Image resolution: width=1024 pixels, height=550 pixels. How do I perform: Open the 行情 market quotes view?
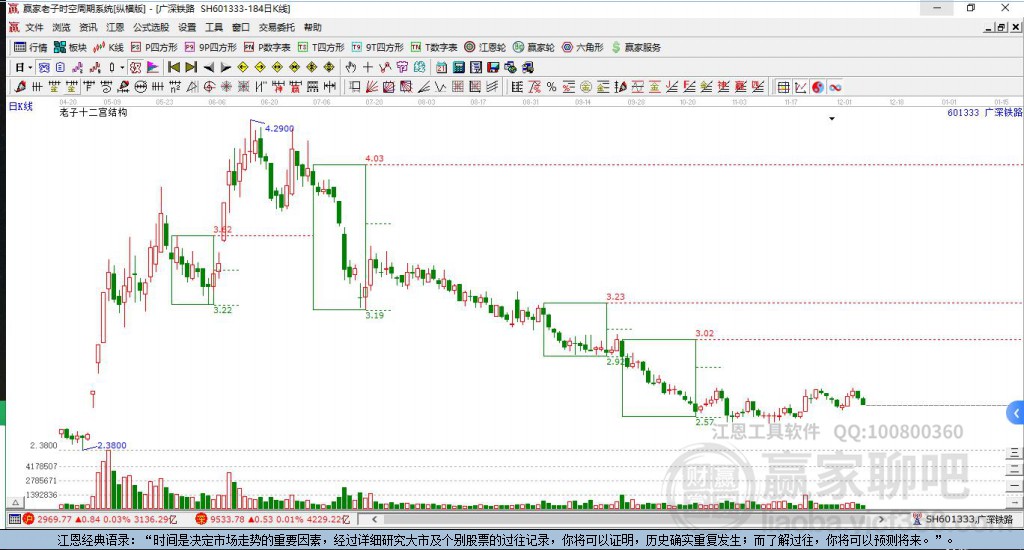pyautogui.click(x=31, y=47)
